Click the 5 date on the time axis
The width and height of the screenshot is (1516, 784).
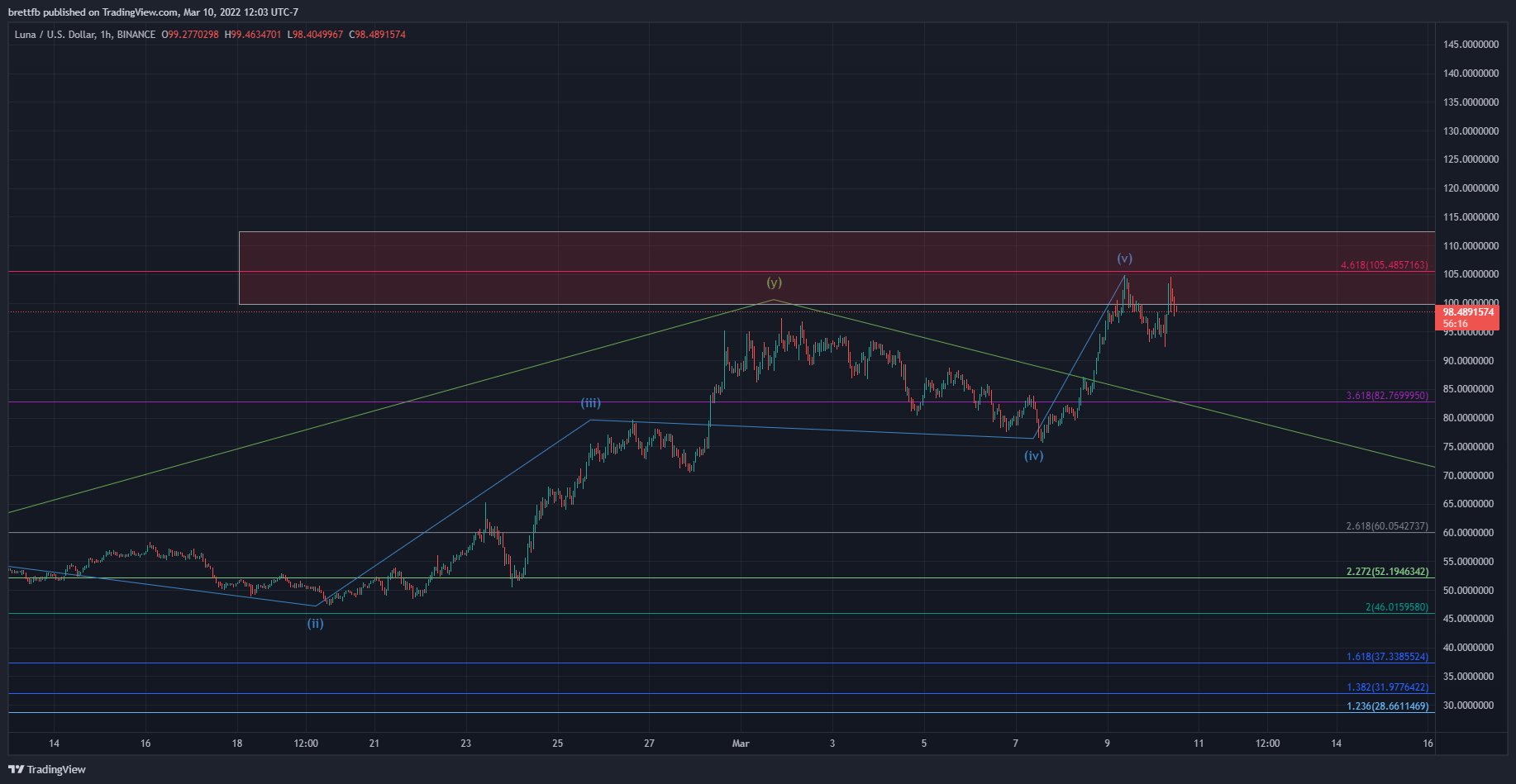tap(924, 744)
